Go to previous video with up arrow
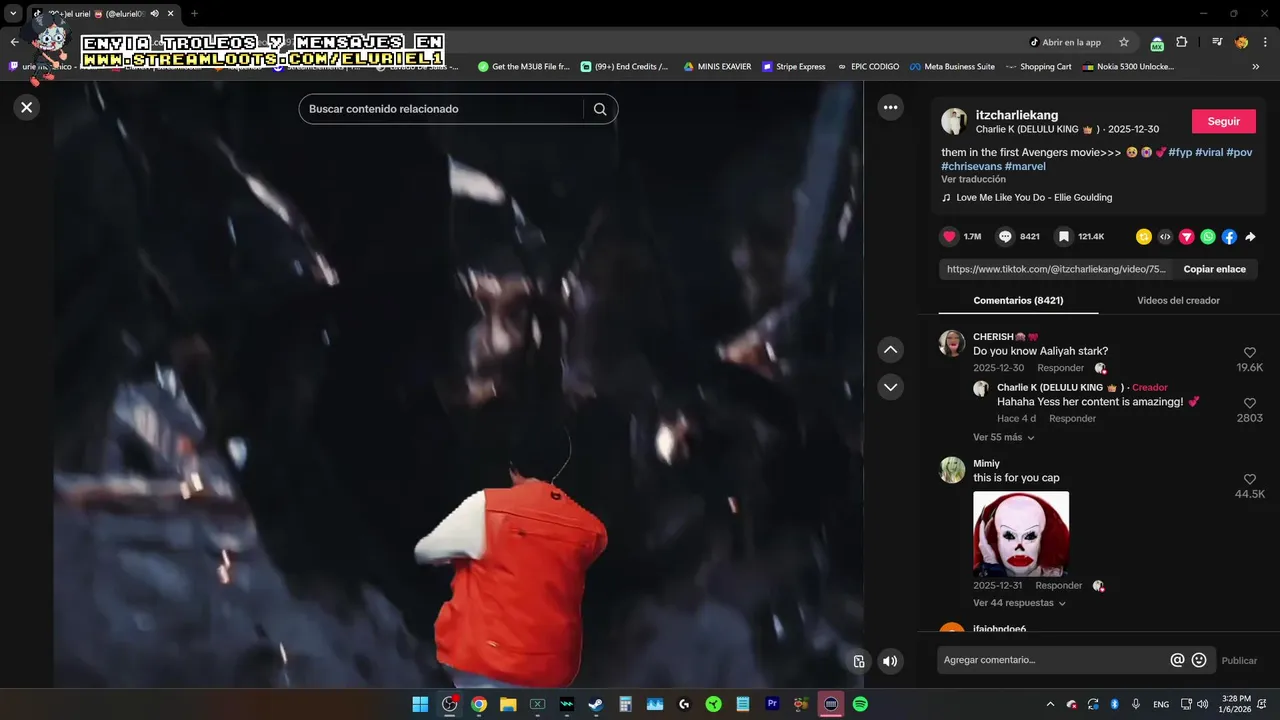The width and height of the screenshot is (1280, 720). click(x=890, y=349)
